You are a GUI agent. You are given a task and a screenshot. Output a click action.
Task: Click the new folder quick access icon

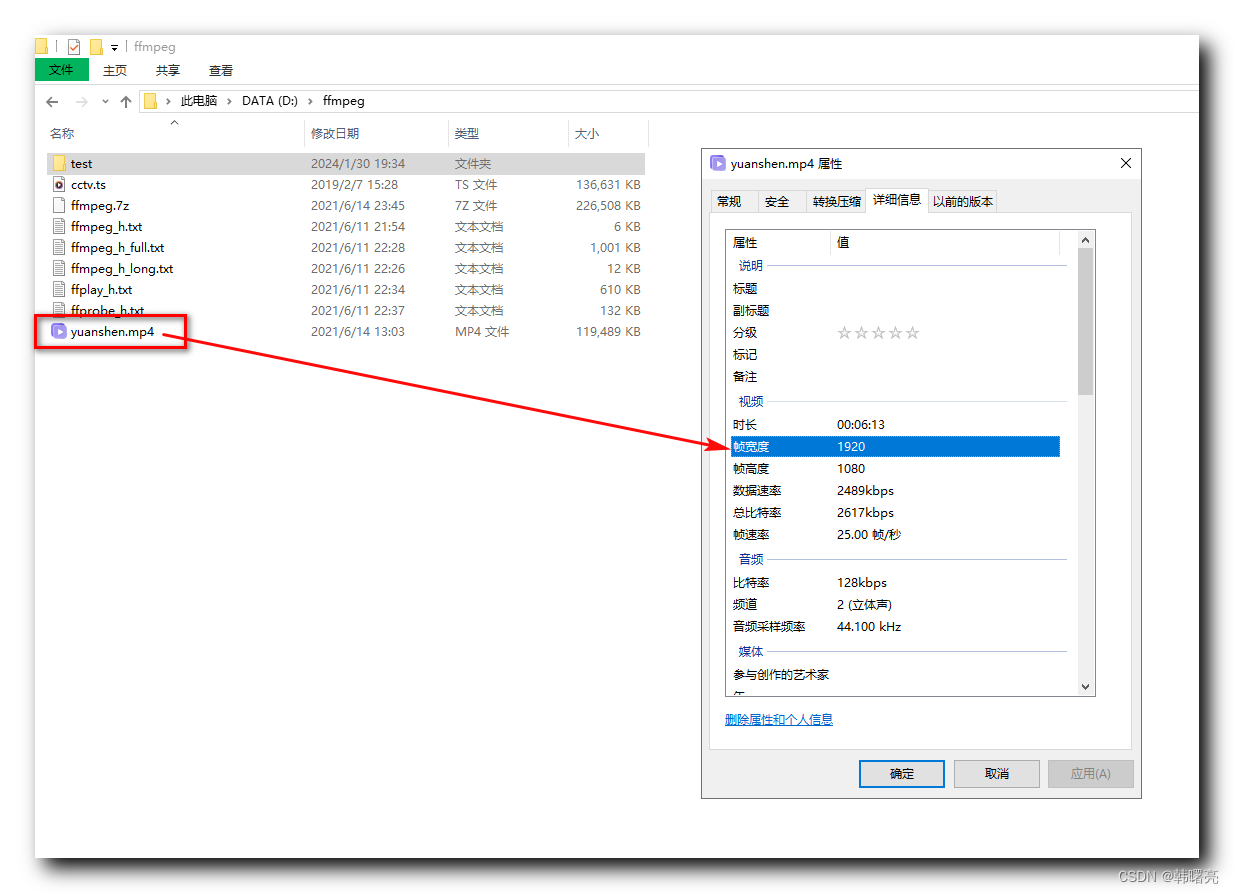[96, 47]
